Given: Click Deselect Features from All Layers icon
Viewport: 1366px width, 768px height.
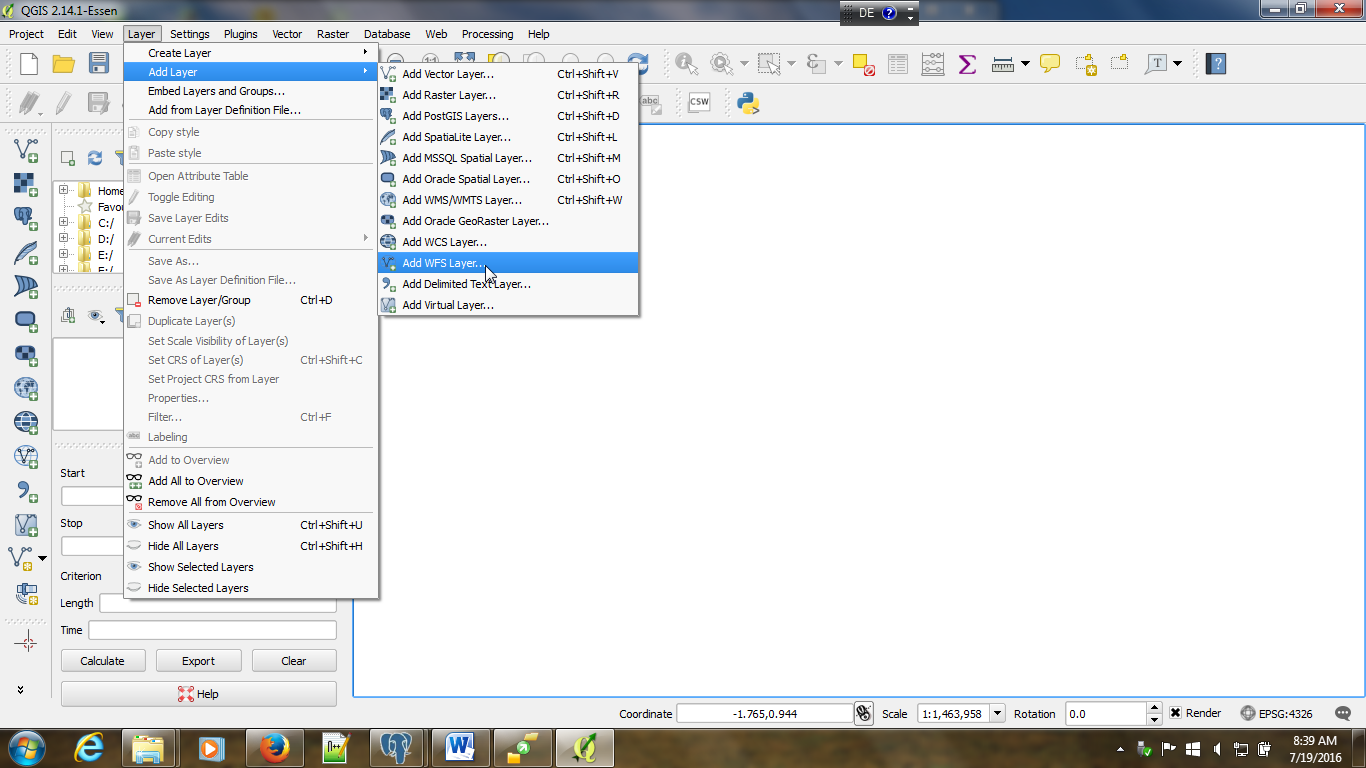Looking at the screenshot, I should 864,64.
